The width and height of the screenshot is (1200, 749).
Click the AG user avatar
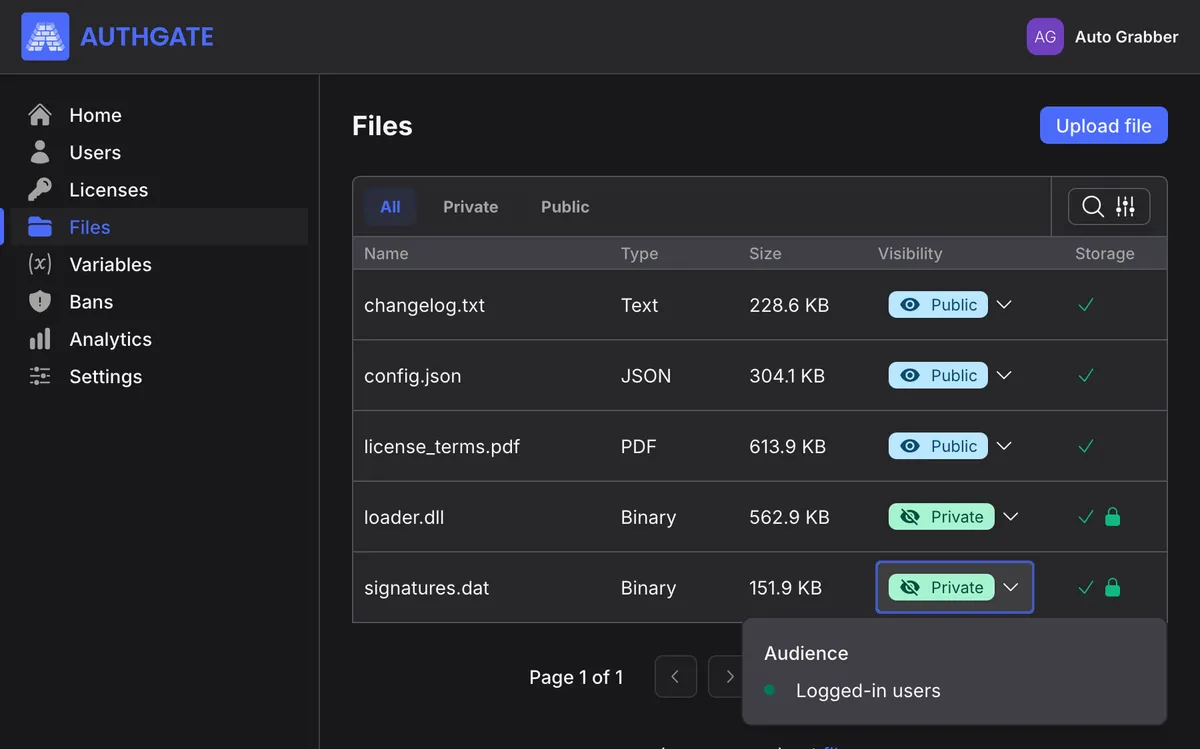1045,36
